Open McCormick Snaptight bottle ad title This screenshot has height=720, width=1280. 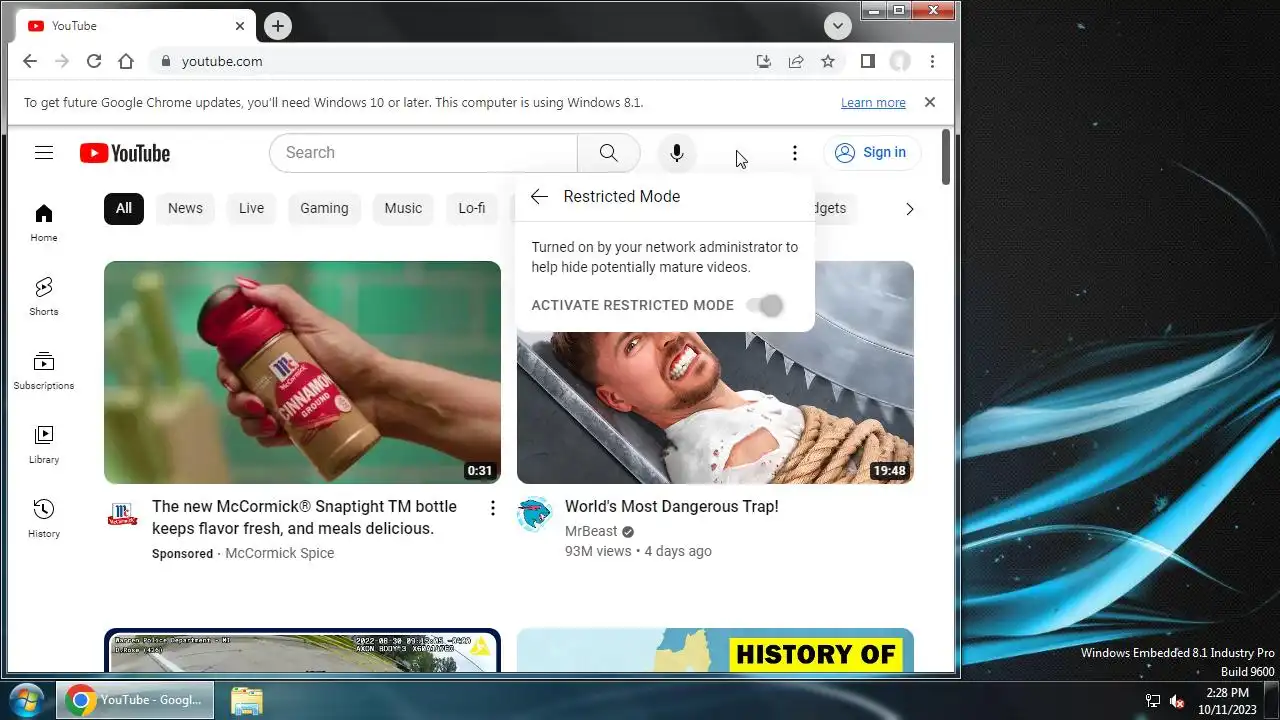pyautogui.click(x=305, y=518)
